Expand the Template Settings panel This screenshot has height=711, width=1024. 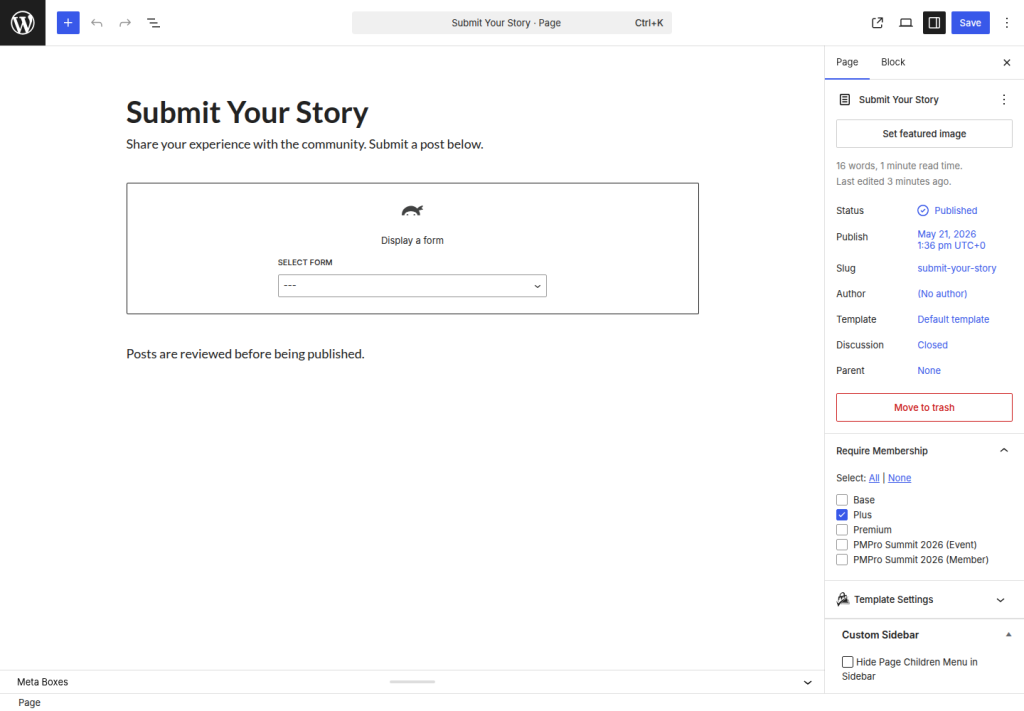tap(924, 599)
